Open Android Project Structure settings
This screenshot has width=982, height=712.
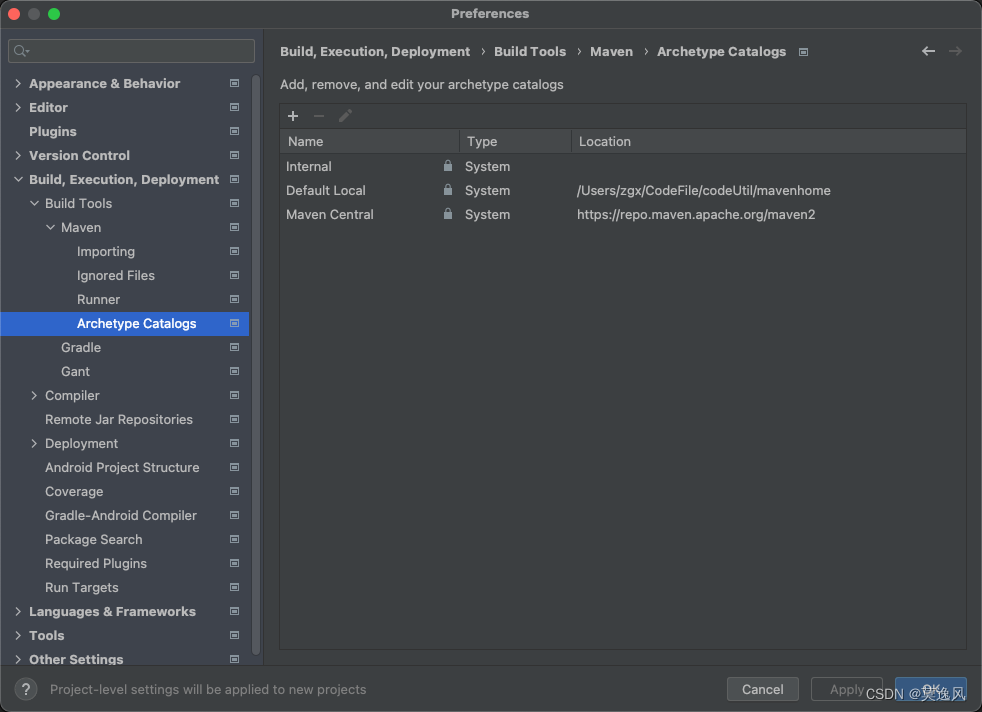[x=122, y=468]
